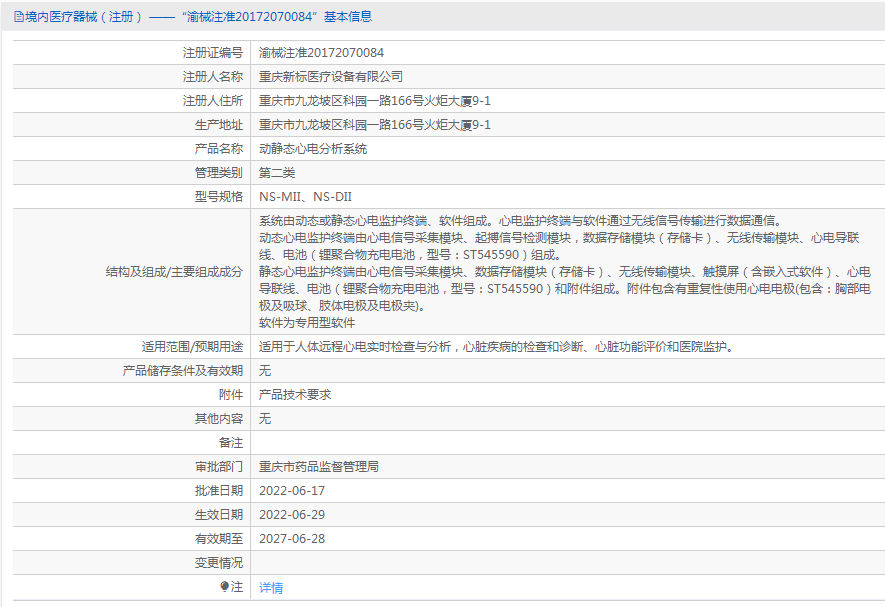885x607 pixels.
Task: Select header title 境内医疗器械（注册）基本信息
Action: point(193,17)
